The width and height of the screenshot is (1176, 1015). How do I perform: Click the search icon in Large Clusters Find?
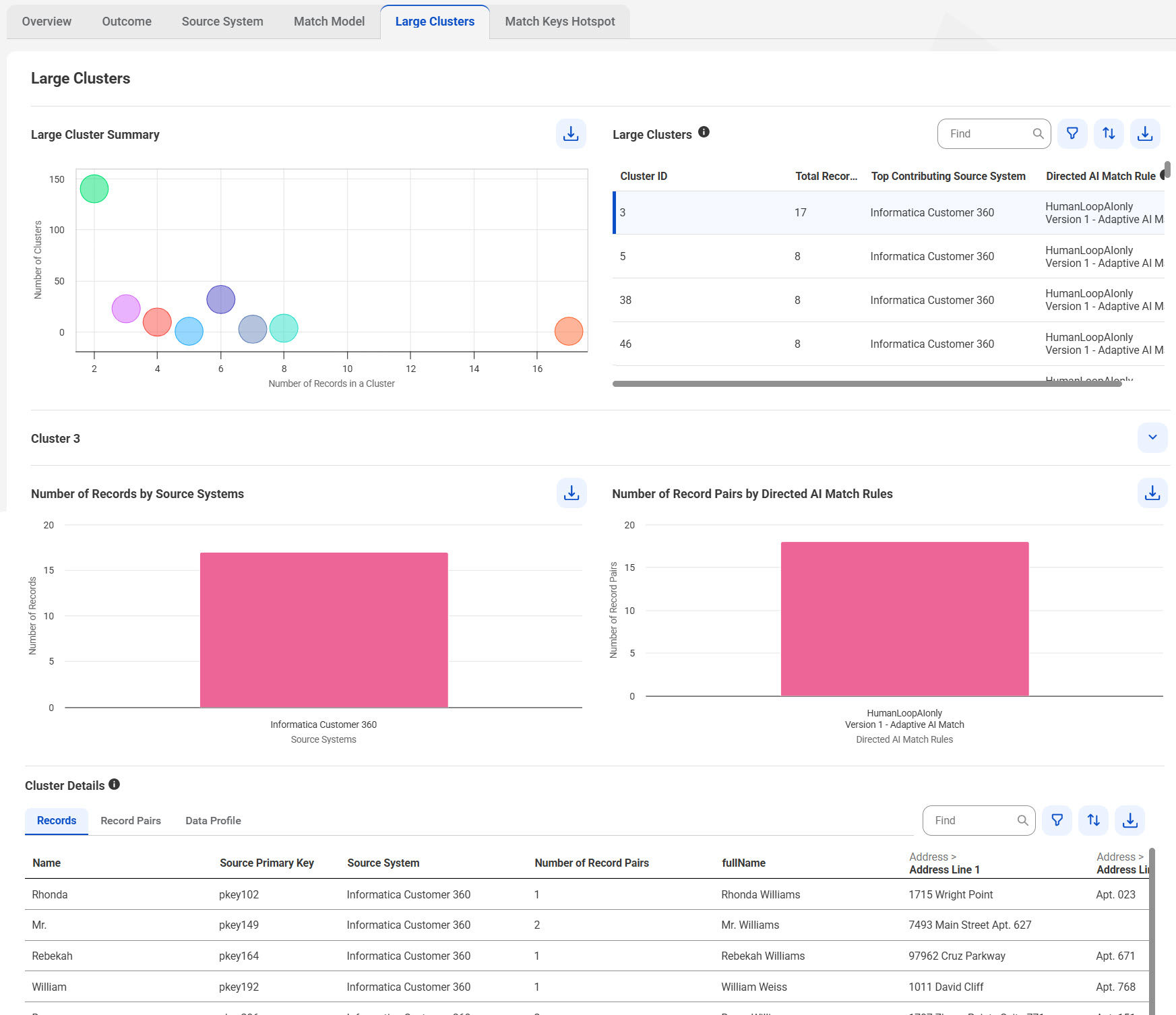click(1038, 133)
